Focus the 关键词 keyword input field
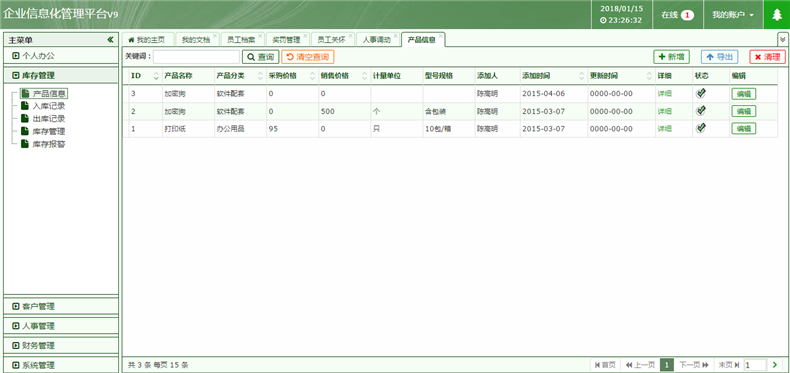Screen dimensions: 790x373 [196, 57]
